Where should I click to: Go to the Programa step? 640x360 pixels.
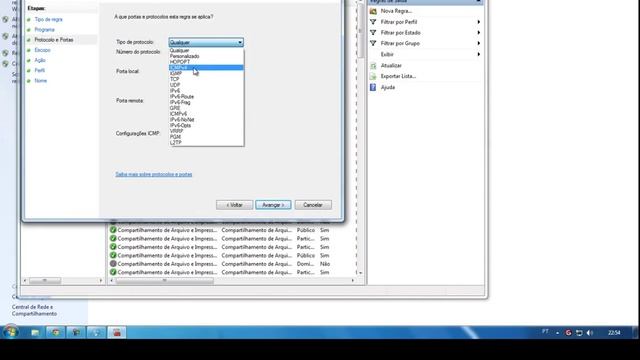tap(44, 30)
